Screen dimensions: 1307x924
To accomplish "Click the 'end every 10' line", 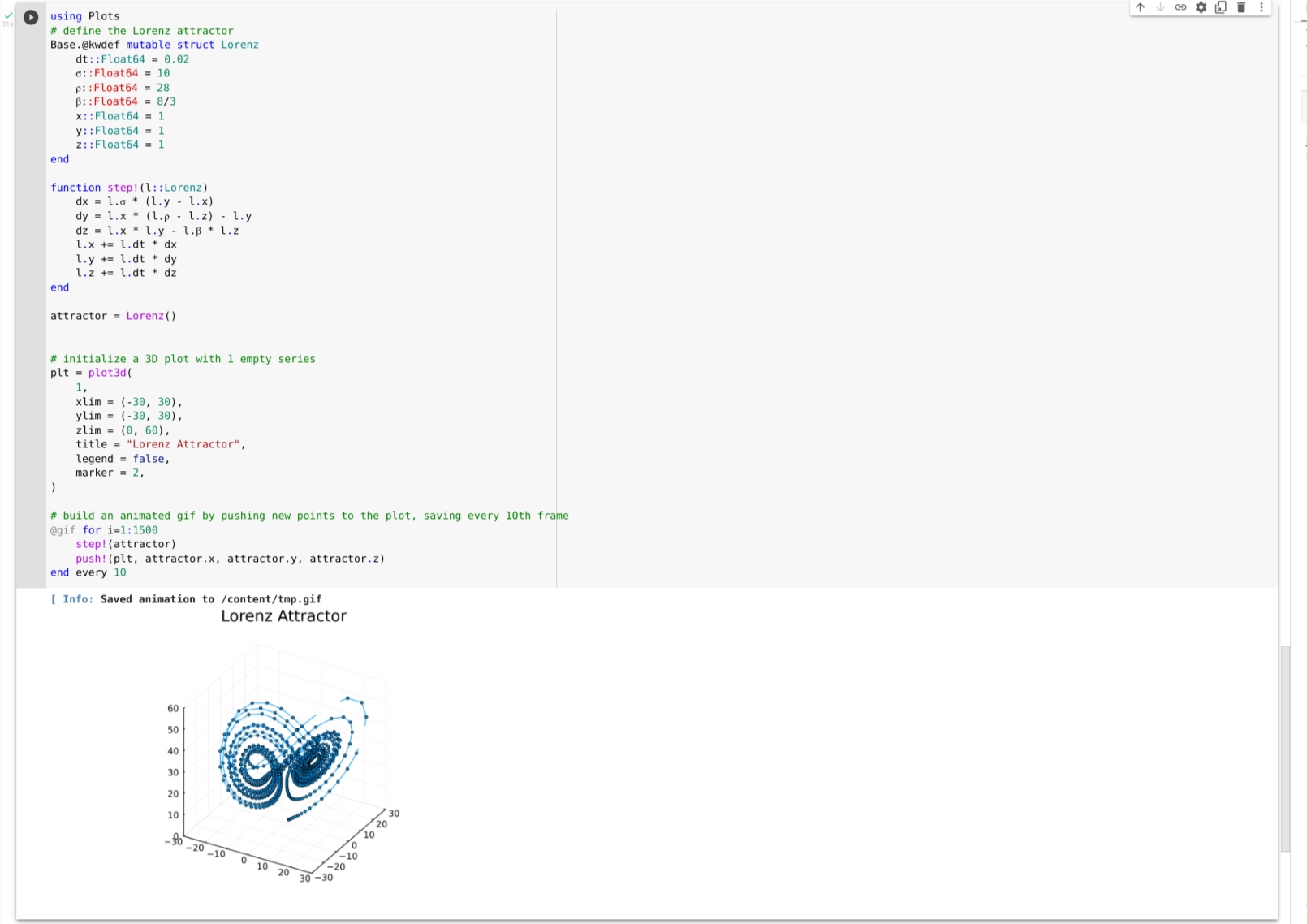I will tap(89, 572).
